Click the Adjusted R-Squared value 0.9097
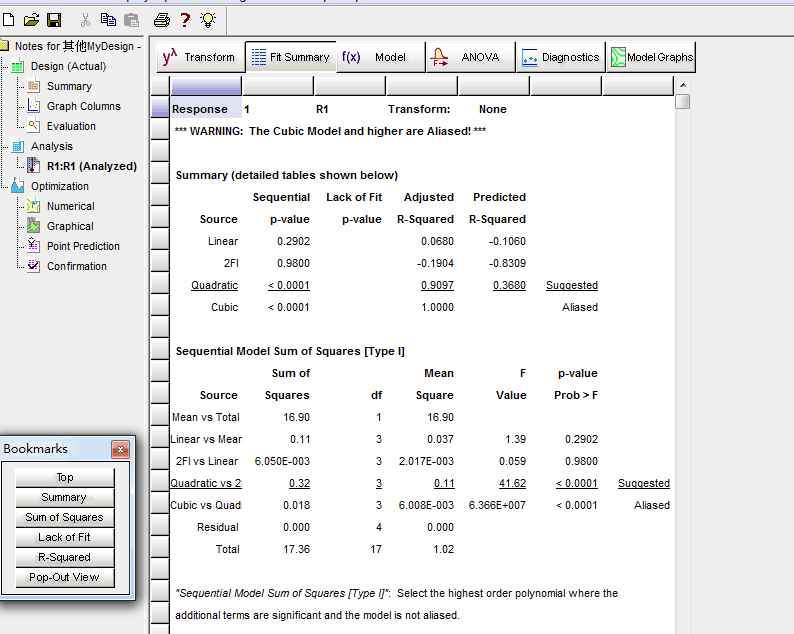This screenshot has height=634, width=794. click(x=438, y=285)
